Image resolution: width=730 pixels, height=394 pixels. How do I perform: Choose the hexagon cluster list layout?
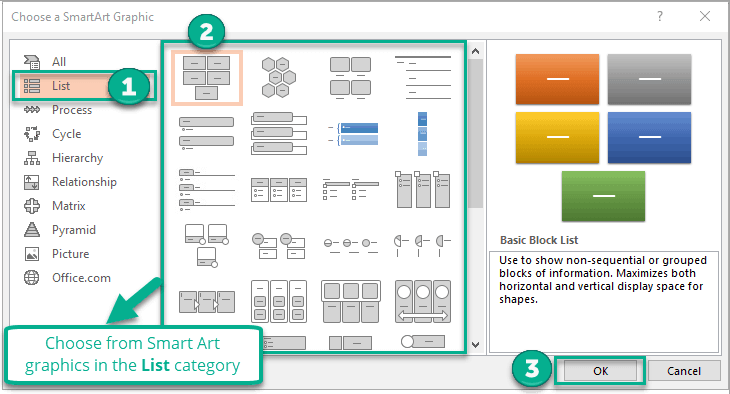coord(278,77)
